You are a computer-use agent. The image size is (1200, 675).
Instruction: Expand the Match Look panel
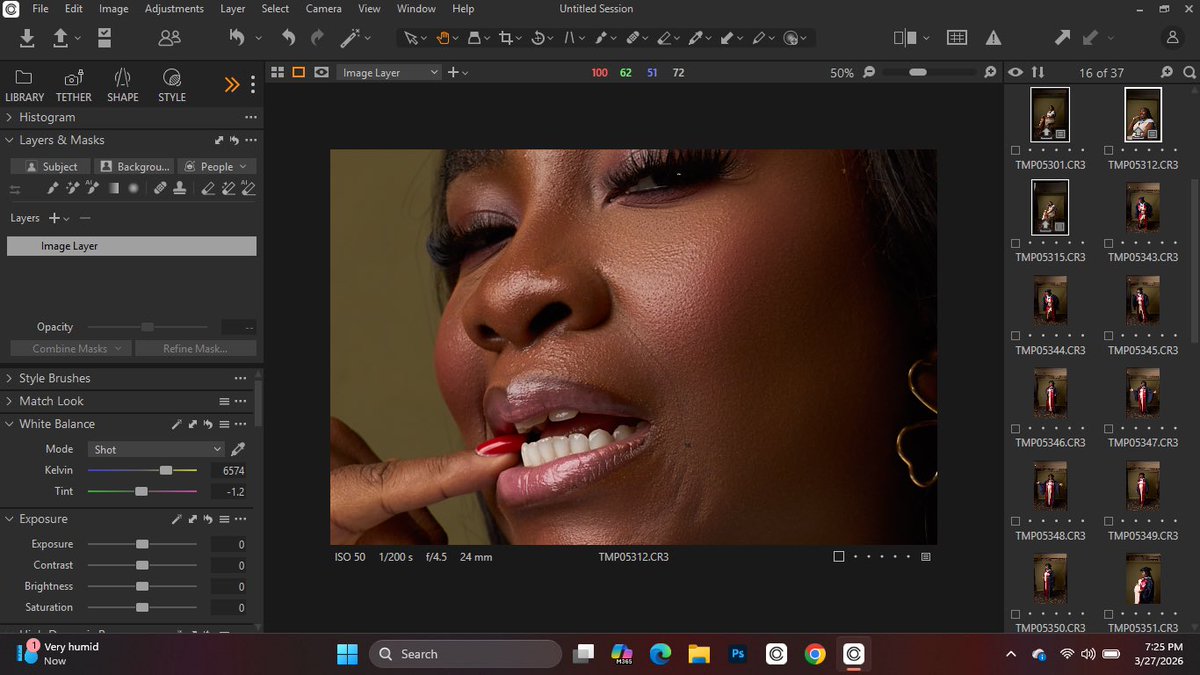point(10,401)
